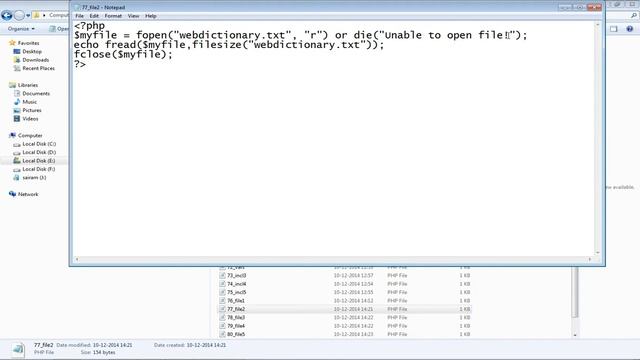Image resolution: width=640 pixels, height=360 pixels.
Task: Click the Explorer Back arrow button
Action: 7,16
